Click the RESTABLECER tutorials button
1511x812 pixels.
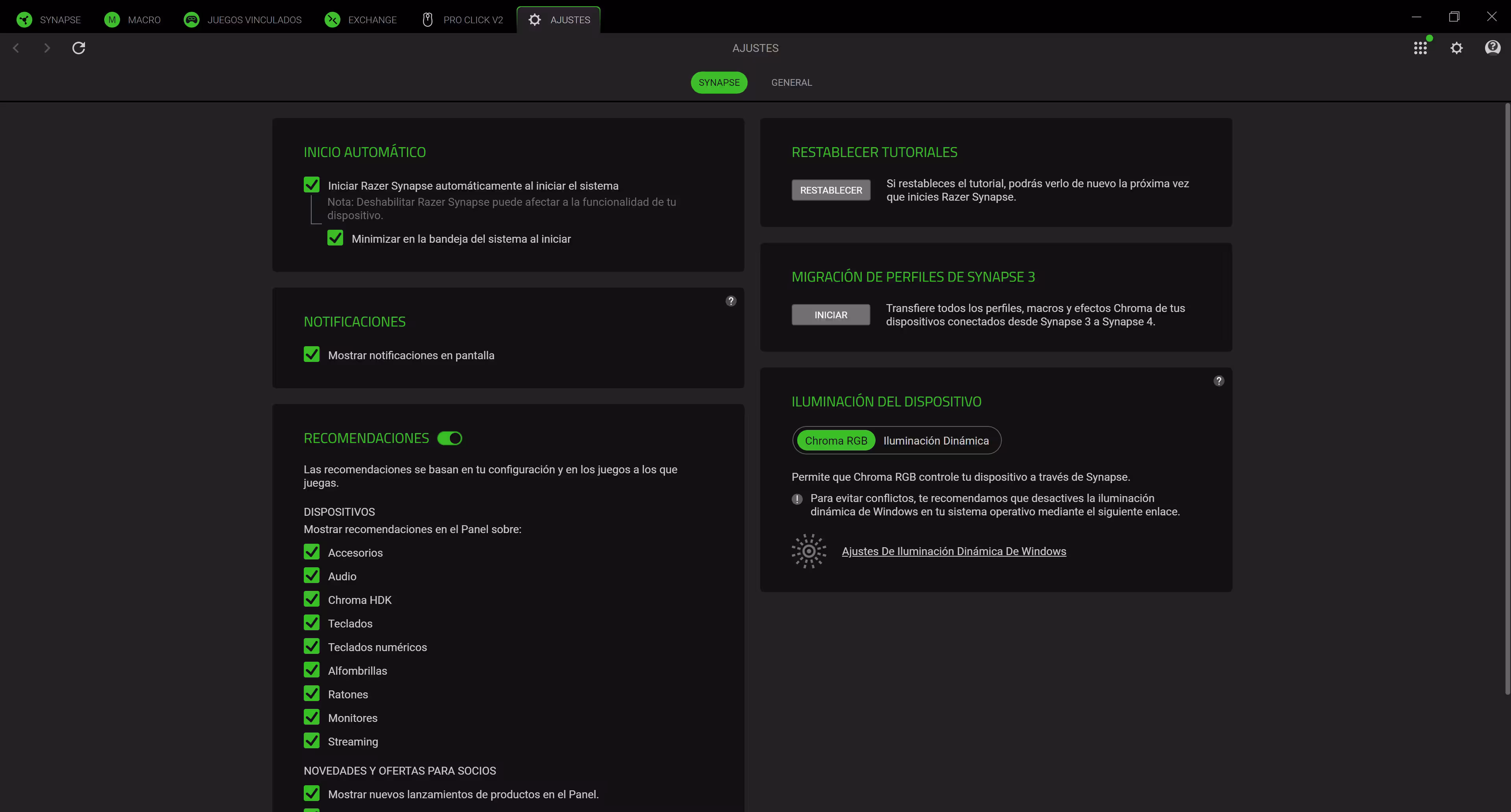coord(831,190)
